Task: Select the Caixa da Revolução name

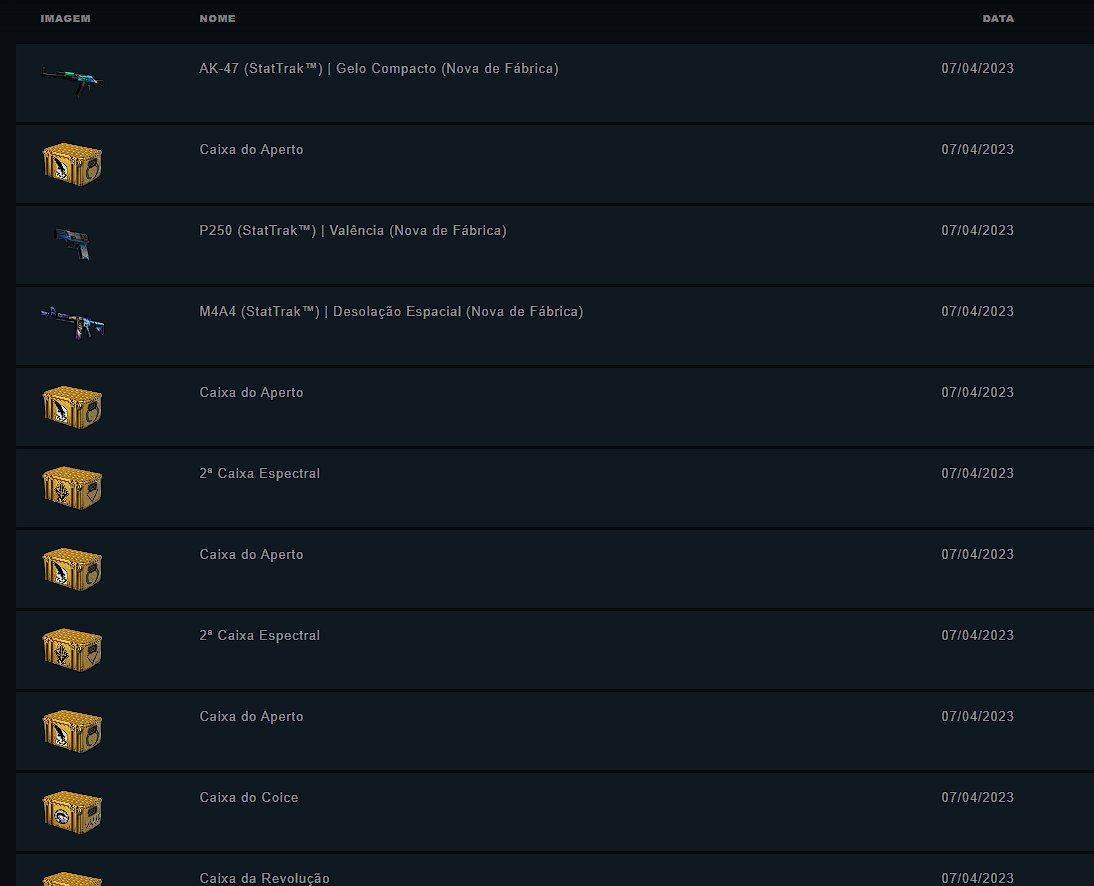Action: pyautogui.click(x=264, y=878)
